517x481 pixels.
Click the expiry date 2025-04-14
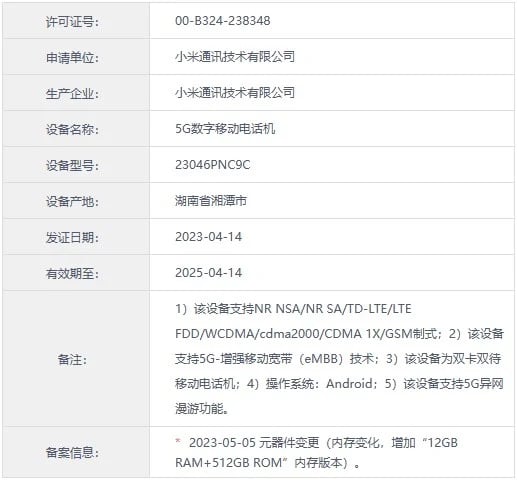pos(209,273)
